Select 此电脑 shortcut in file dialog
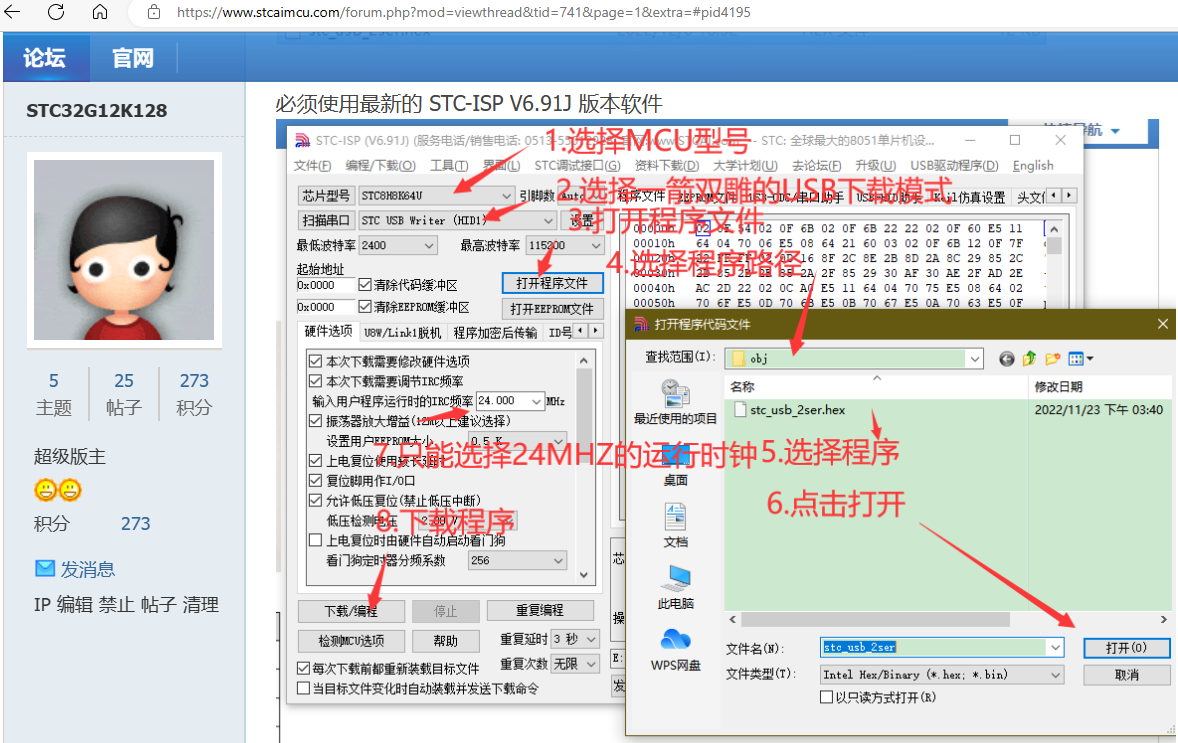 pos(675,587)
